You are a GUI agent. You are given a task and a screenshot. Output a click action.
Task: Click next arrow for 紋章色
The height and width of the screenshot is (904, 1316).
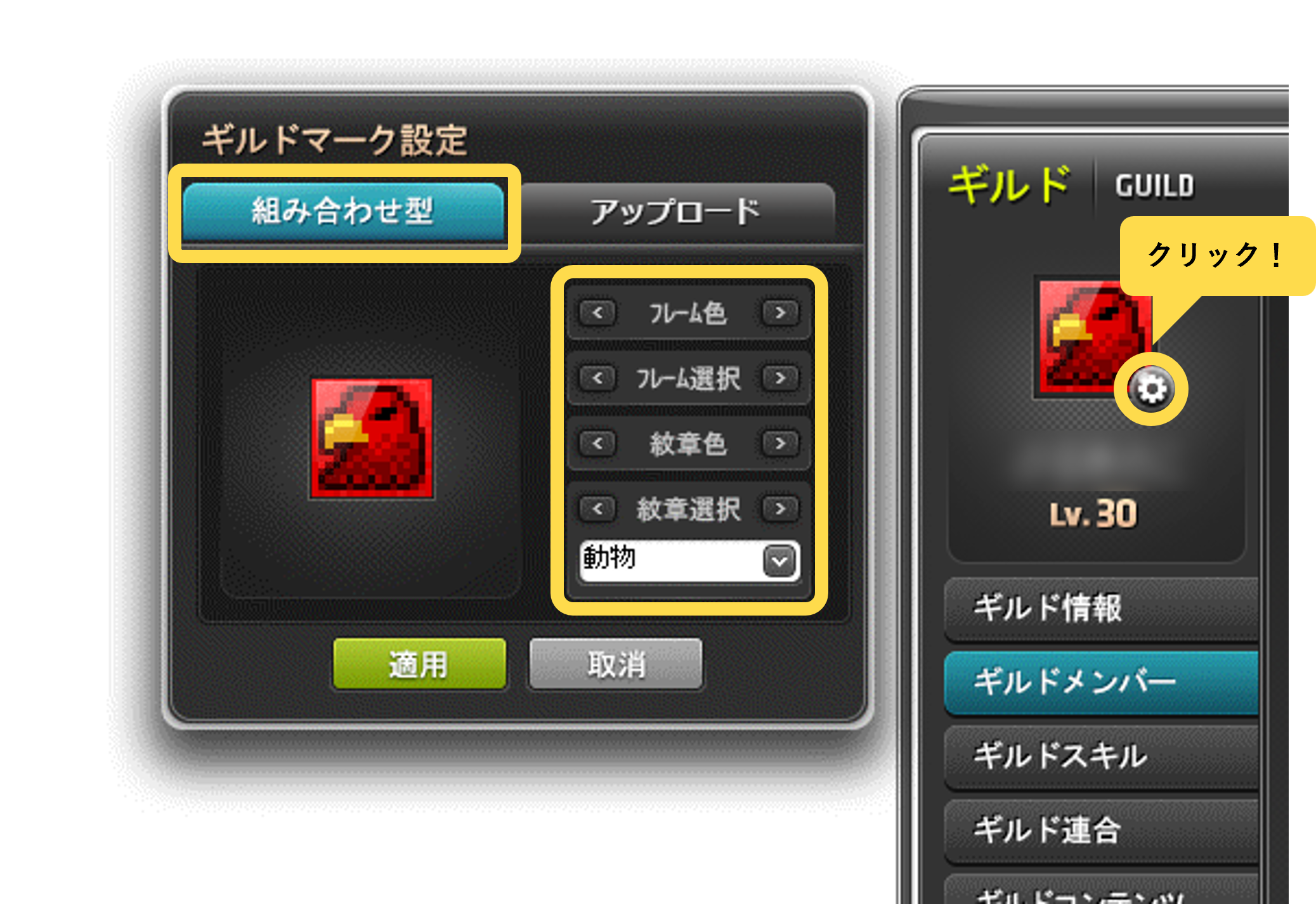(780, 443)
